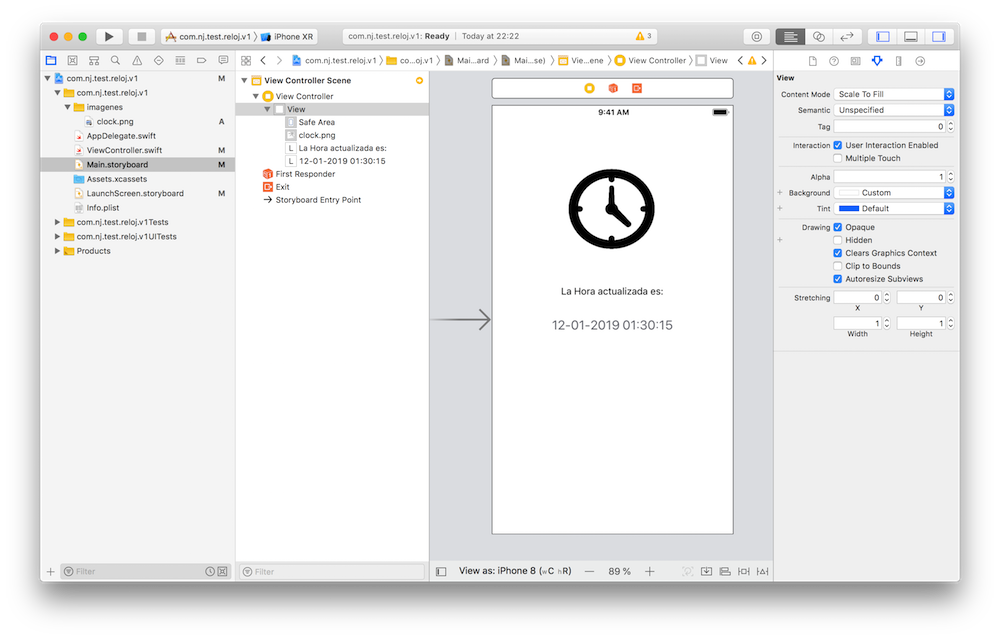Click View as: iPhone 8 button
Image resolution: width=1000 pixels, height=639 pixels.
pyautogui.click(x=514, y=571)
